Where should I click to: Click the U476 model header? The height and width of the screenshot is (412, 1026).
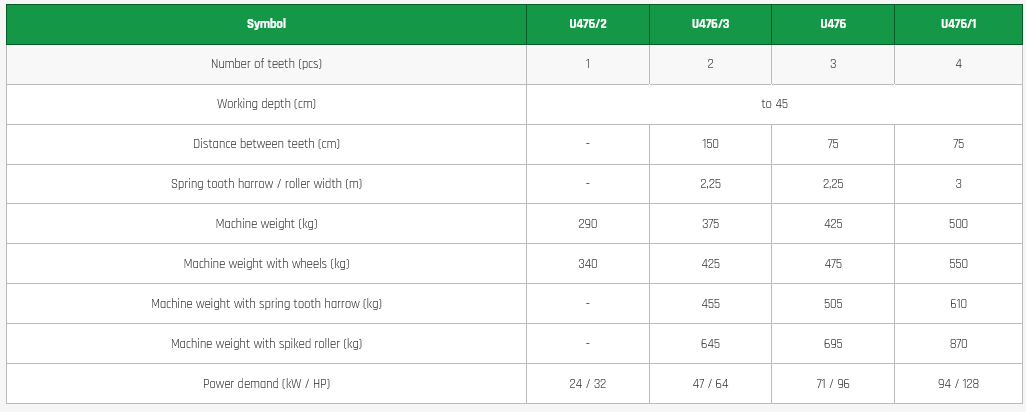pyautogui.click(x=833, y=24)
